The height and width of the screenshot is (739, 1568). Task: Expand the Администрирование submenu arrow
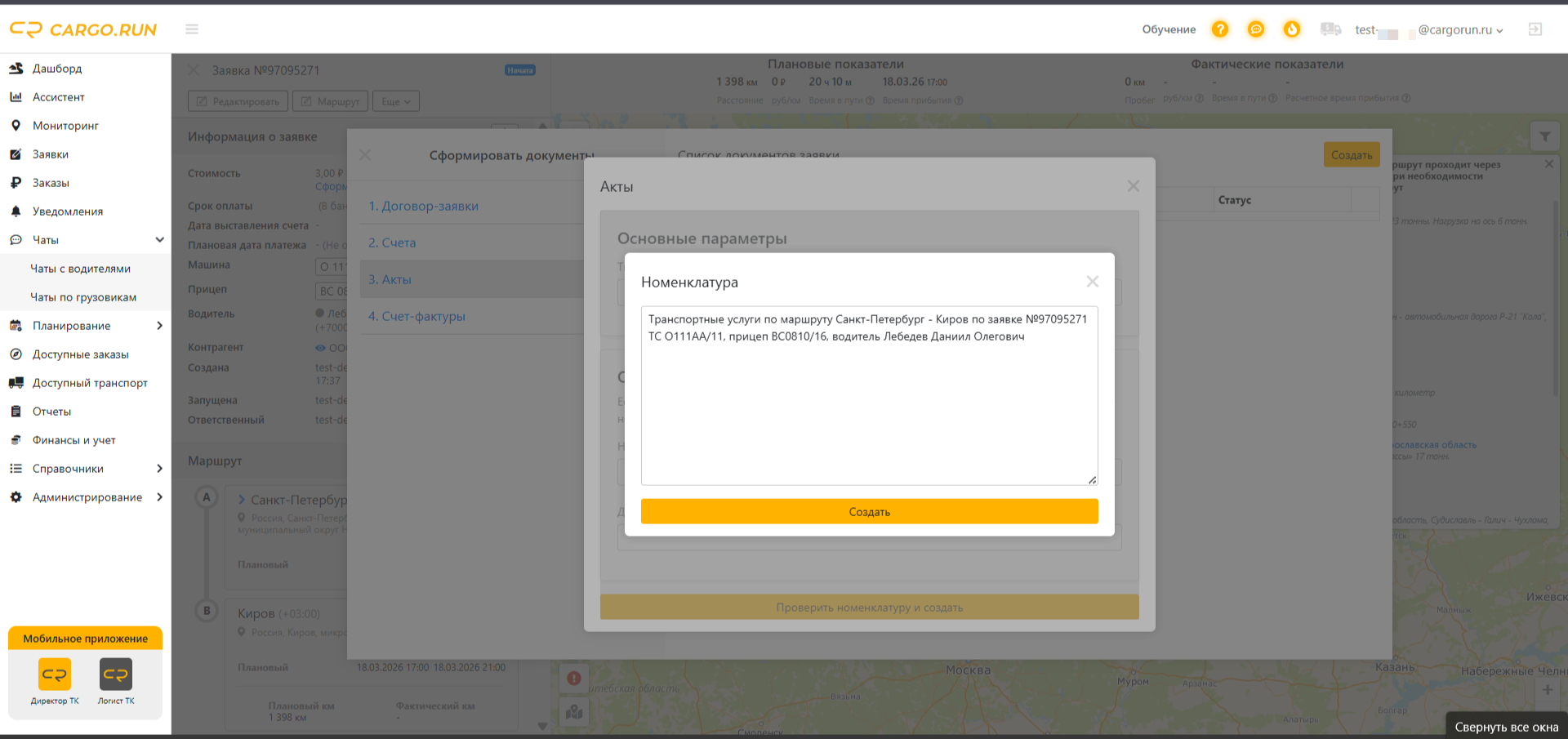pyautogui.click(x=159, y=497)
